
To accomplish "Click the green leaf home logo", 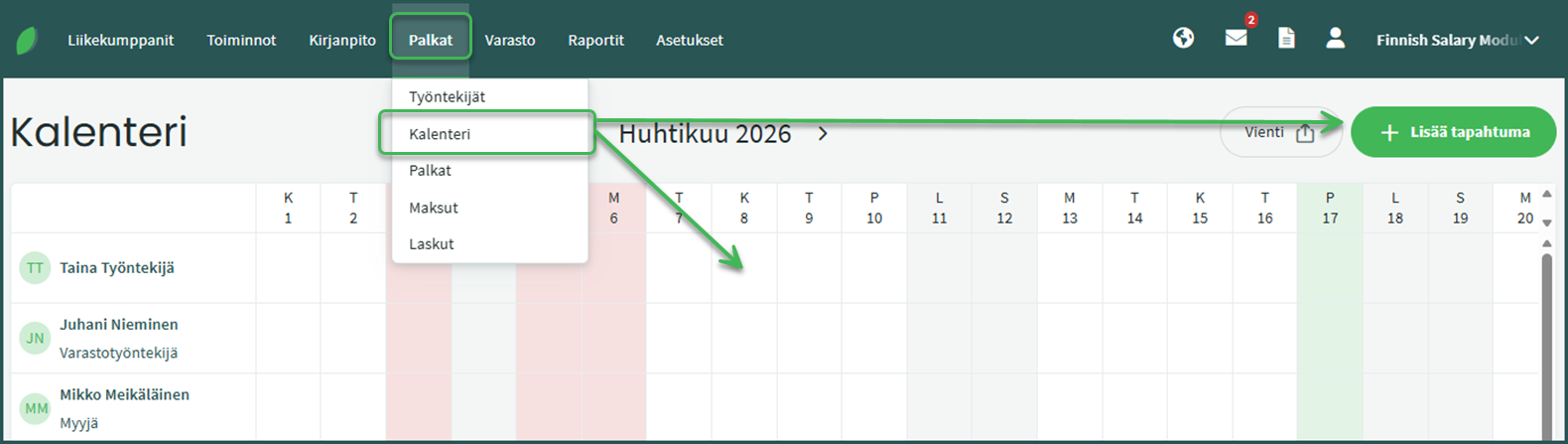I will [x=27, y=41].
